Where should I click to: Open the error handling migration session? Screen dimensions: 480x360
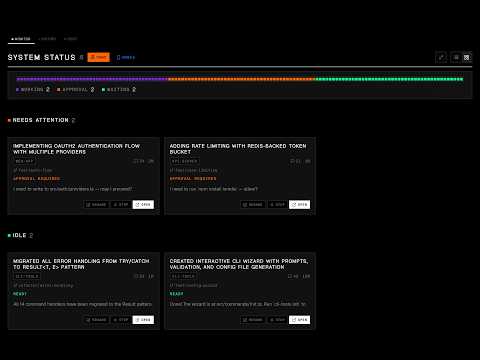pos(143,320)
